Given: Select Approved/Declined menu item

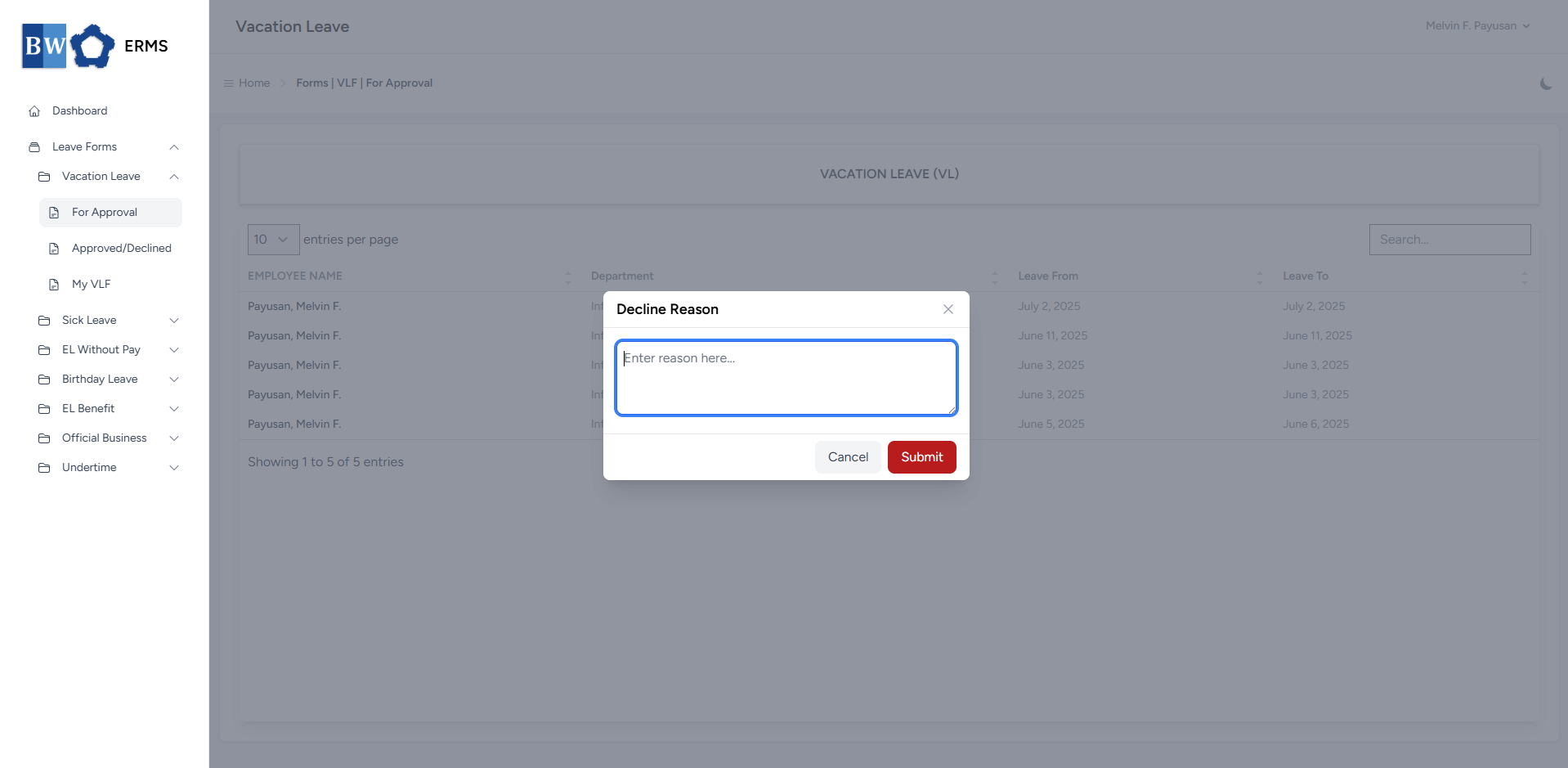Looking at the screenshot, I should coord(110,249).
